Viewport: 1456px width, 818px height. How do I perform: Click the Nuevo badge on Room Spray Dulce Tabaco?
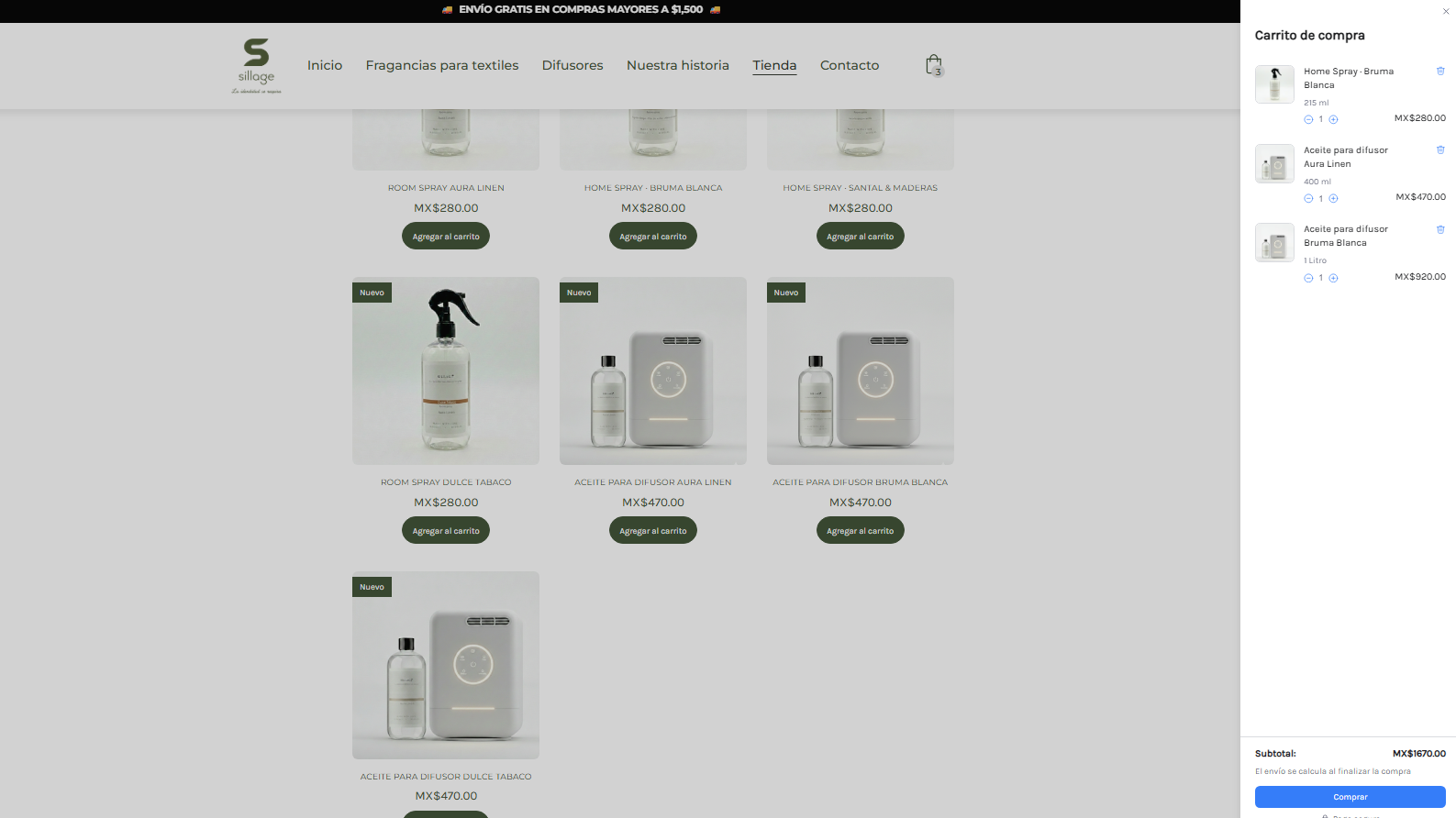pos(372,293)
